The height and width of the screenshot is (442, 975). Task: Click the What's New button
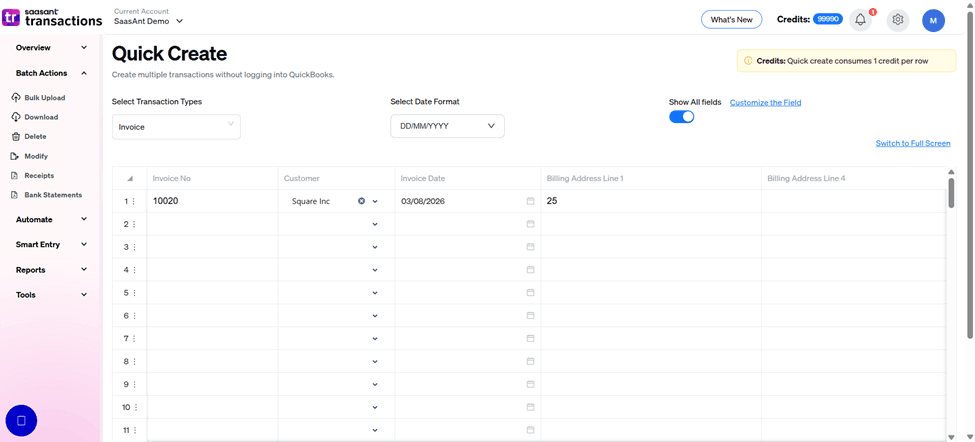pyautogui.click(x=731, y=20)
